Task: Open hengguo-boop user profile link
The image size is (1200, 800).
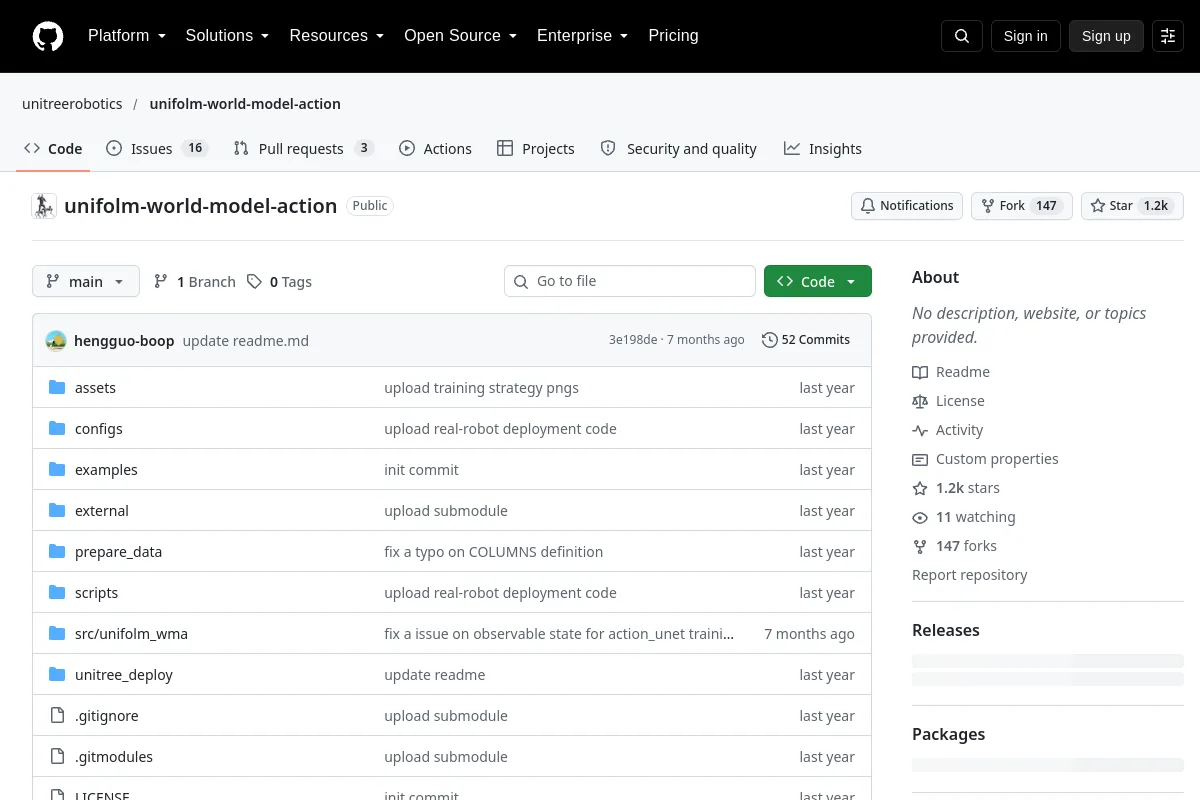Action: pos(124,341)
